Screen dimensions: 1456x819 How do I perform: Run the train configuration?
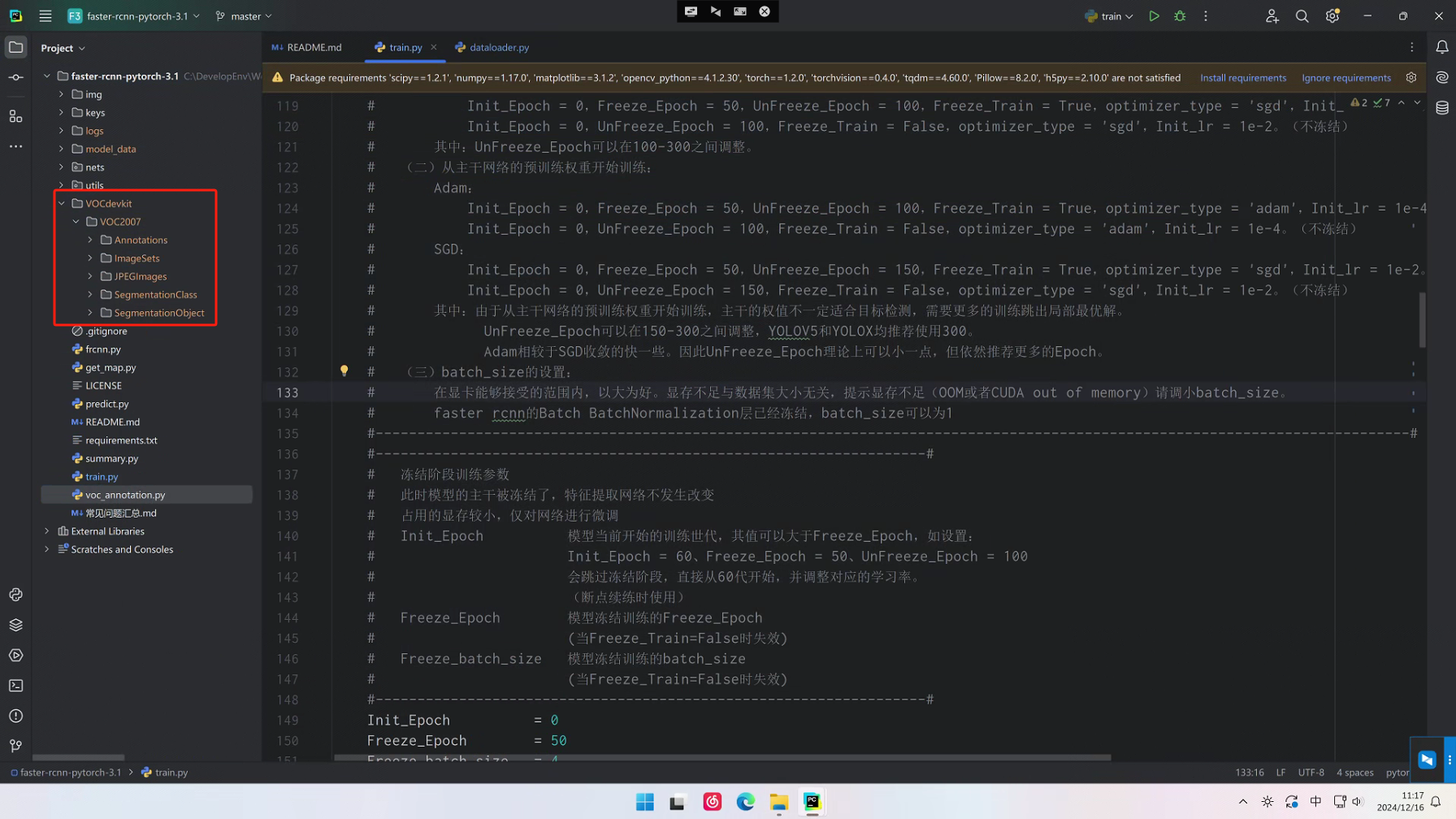click(1154, 16)
